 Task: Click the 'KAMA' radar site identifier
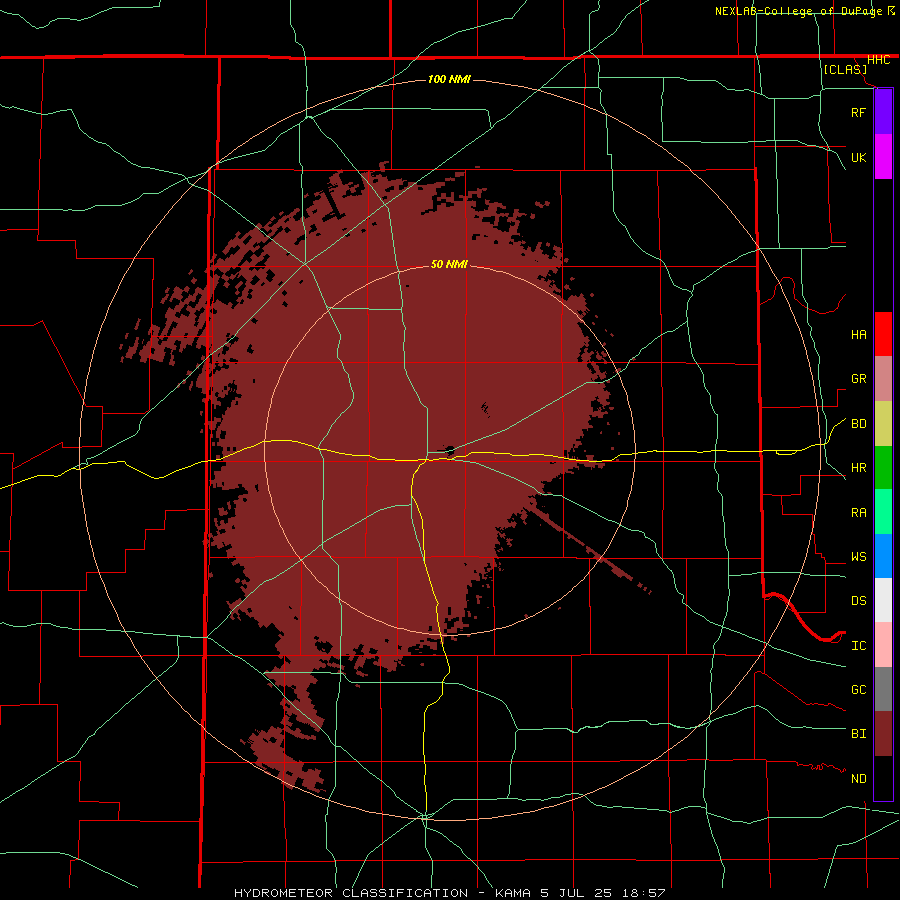(513, 893)
